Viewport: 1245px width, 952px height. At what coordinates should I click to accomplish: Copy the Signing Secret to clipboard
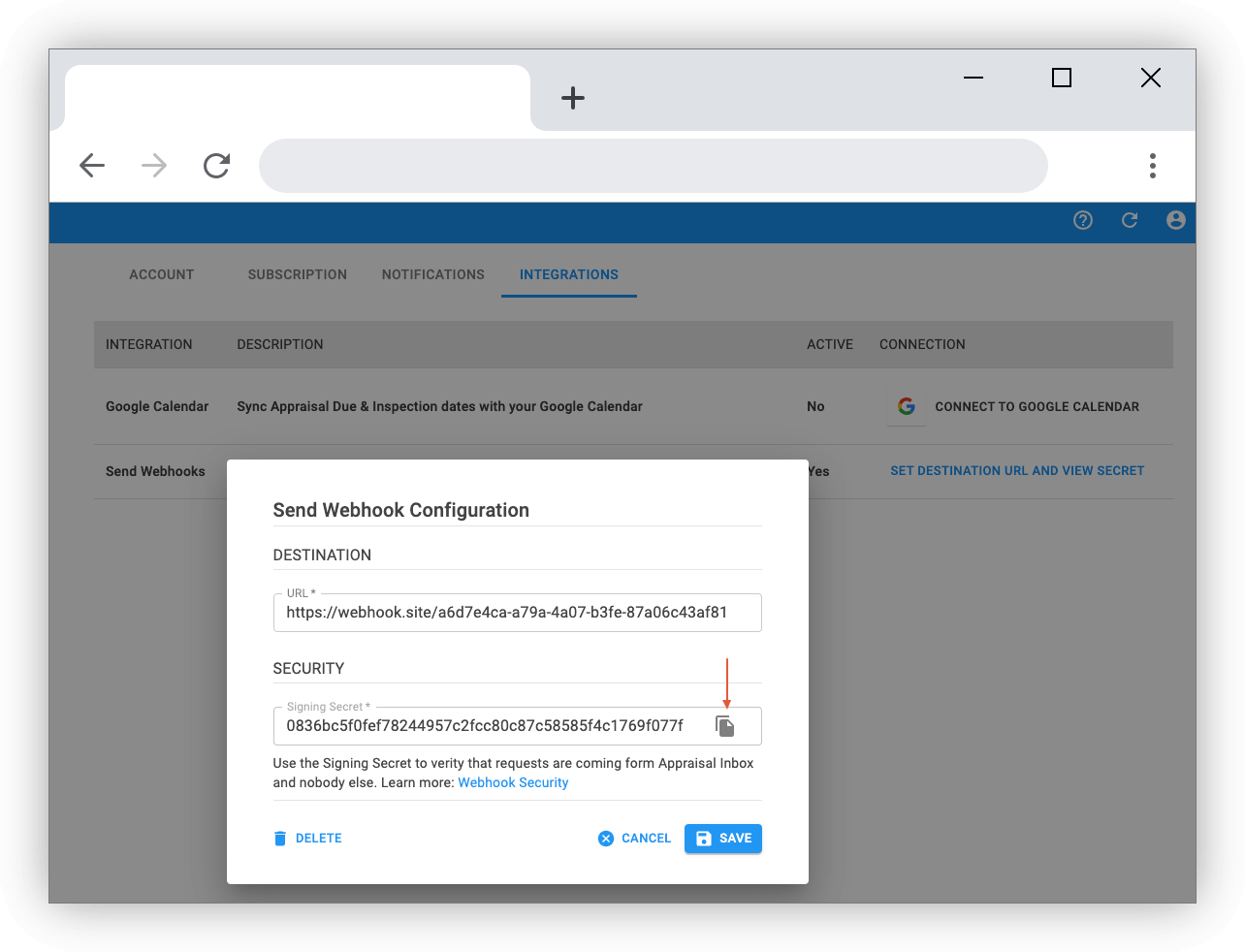tap(724, 726)
